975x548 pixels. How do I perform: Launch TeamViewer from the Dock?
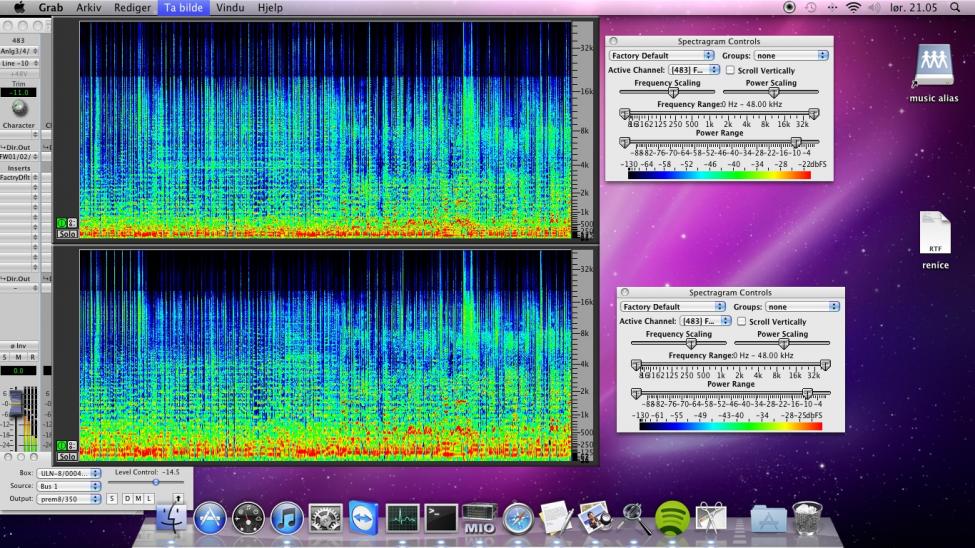point(364,518)
